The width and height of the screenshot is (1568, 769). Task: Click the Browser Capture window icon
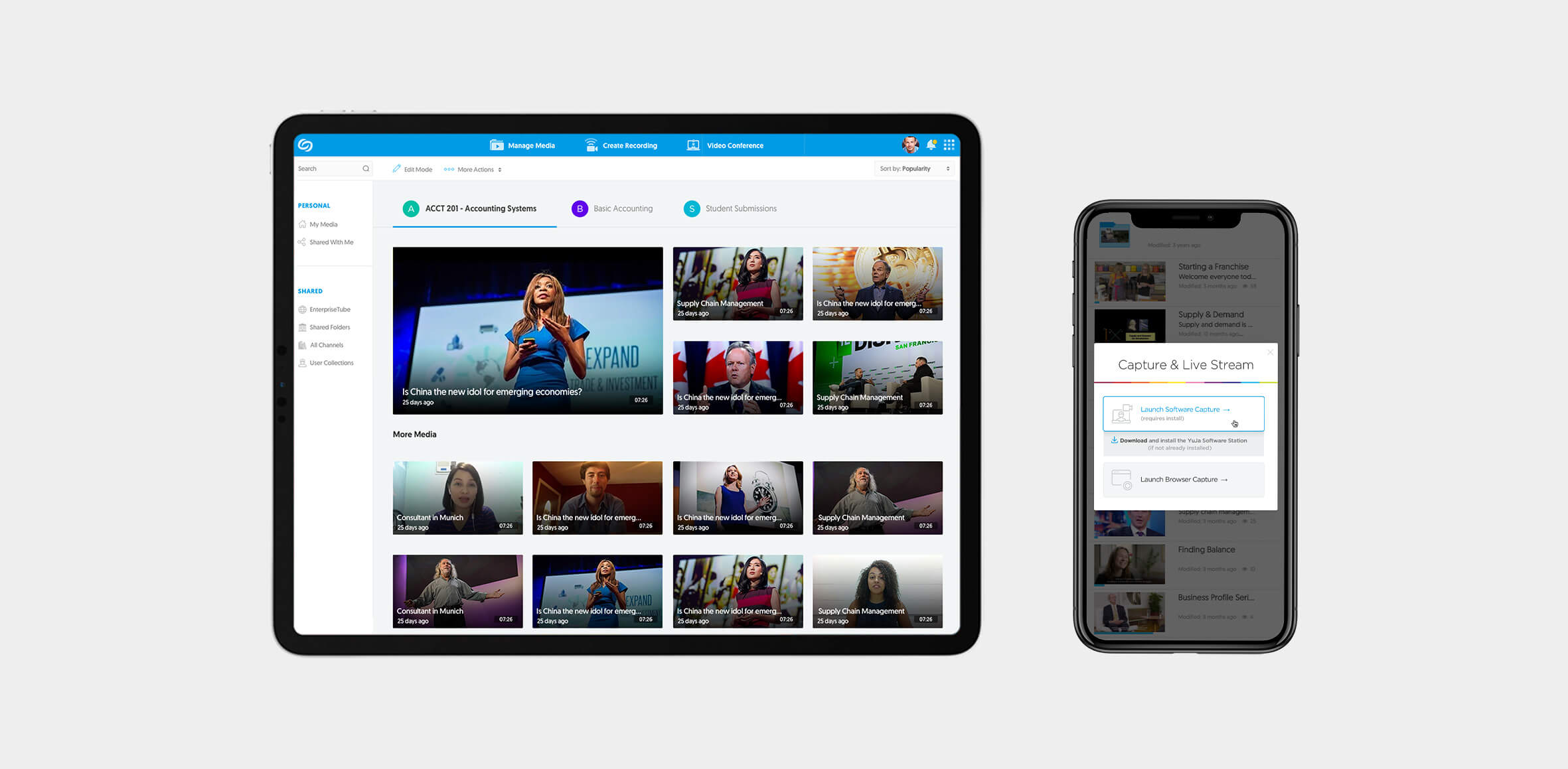[x=1122, y=480]
